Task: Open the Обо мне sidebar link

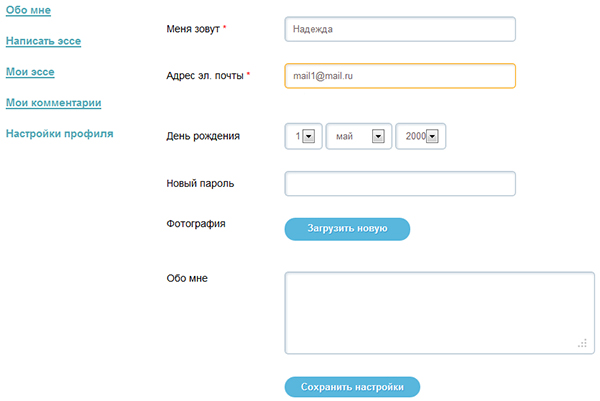Action: point(28,10)
